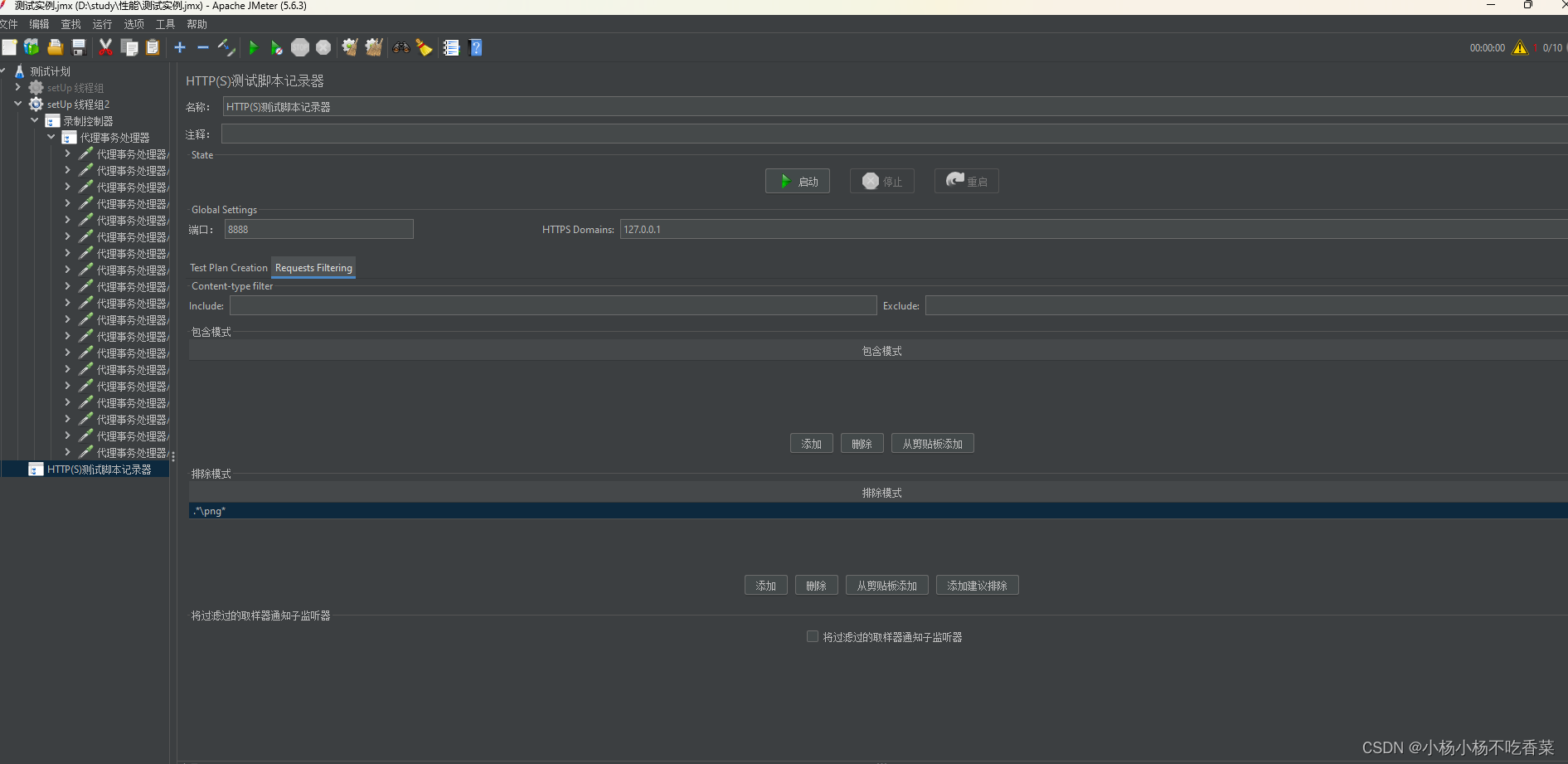Select the Requests Filtering tab
The width and height of the screenshot is (1568, 764).
(313, 268)
